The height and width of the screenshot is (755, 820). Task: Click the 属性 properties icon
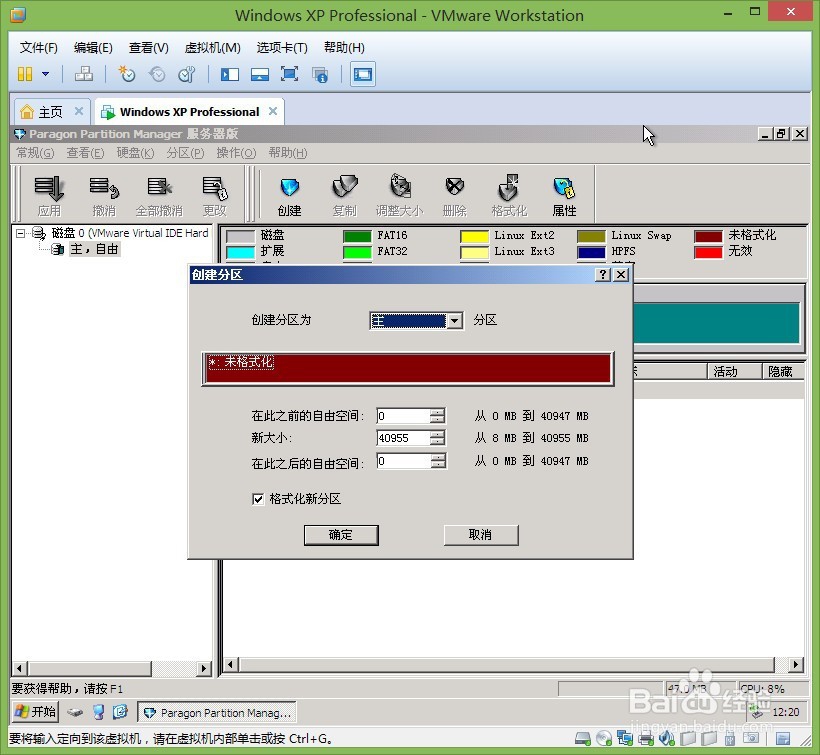coord(564,196)
